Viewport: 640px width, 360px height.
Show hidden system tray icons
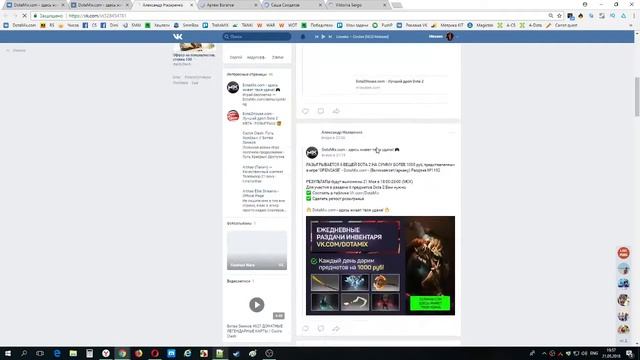click(x=544, y=353)
